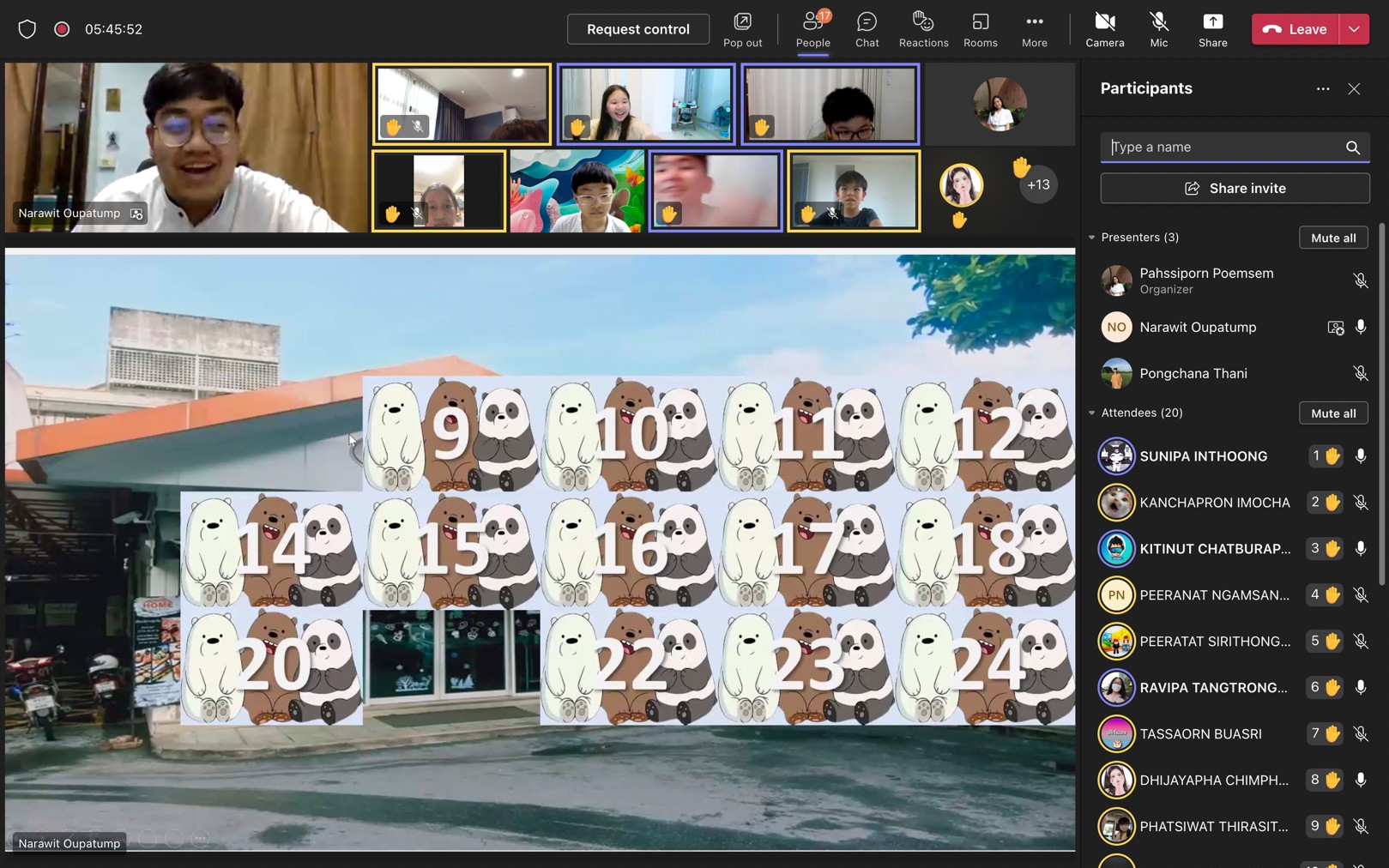Type a name search field
Image resolution: width=1389 pixels, height=868 pixels.
pyautogui.click(x=1223, y=148)
